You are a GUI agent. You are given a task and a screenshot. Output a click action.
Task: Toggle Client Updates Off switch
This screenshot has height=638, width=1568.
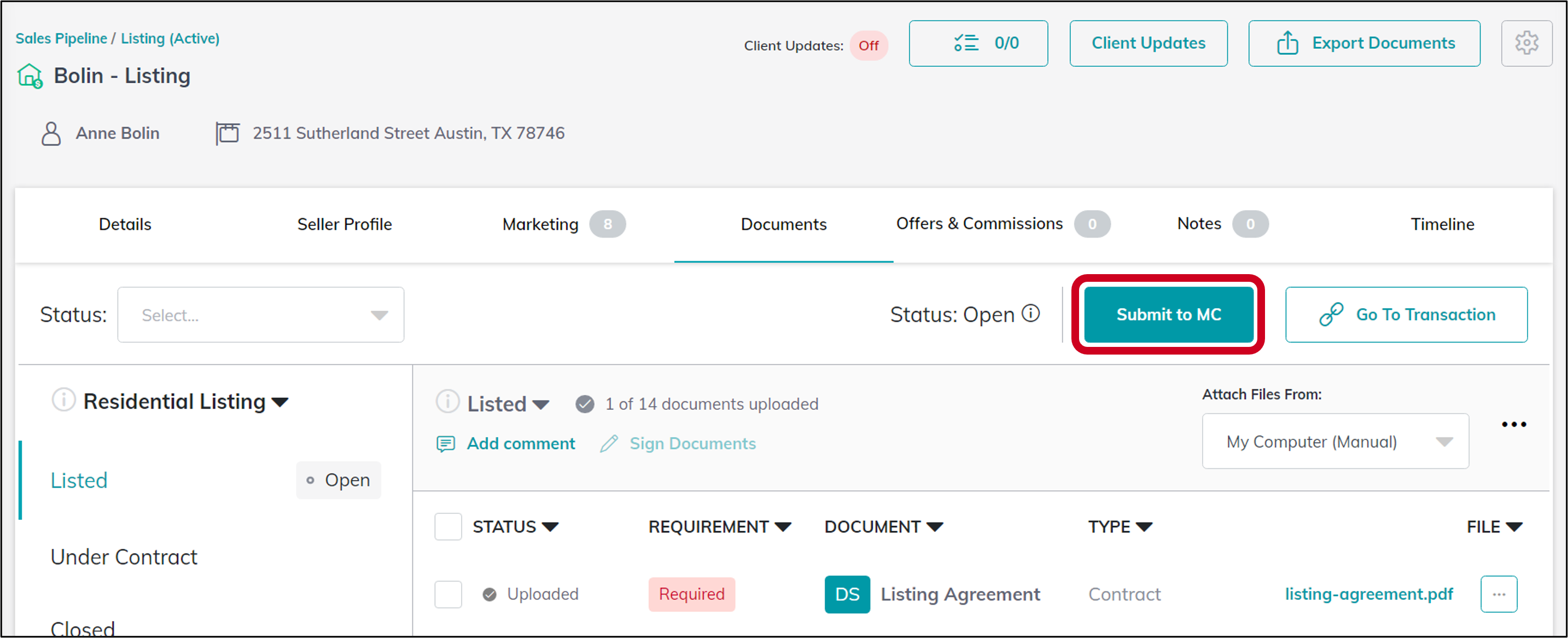tap(868, 45)
